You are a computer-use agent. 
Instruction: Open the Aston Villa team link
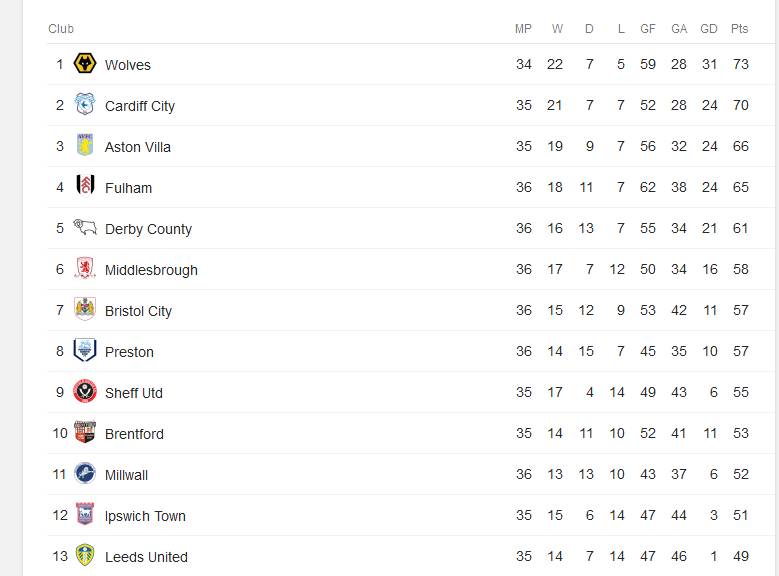click(138, 147)
